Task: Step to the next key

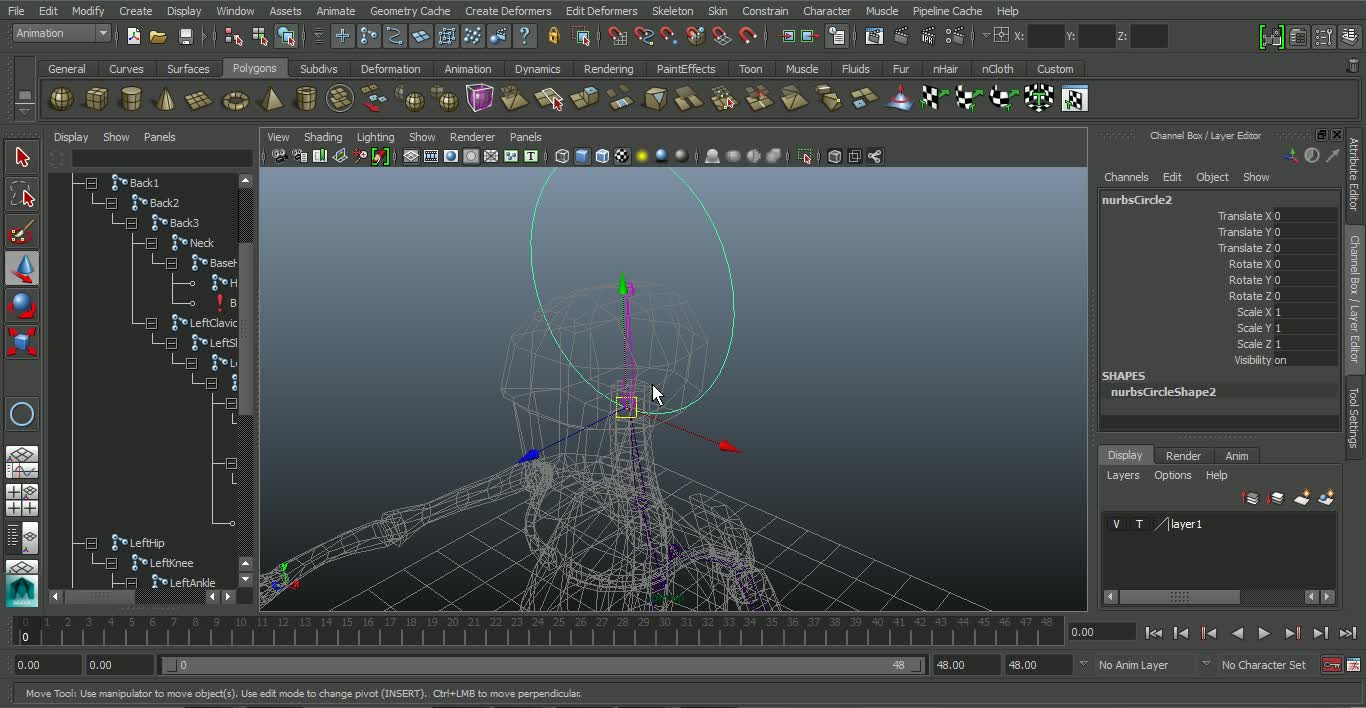Action: click(x=1292, y=633)
